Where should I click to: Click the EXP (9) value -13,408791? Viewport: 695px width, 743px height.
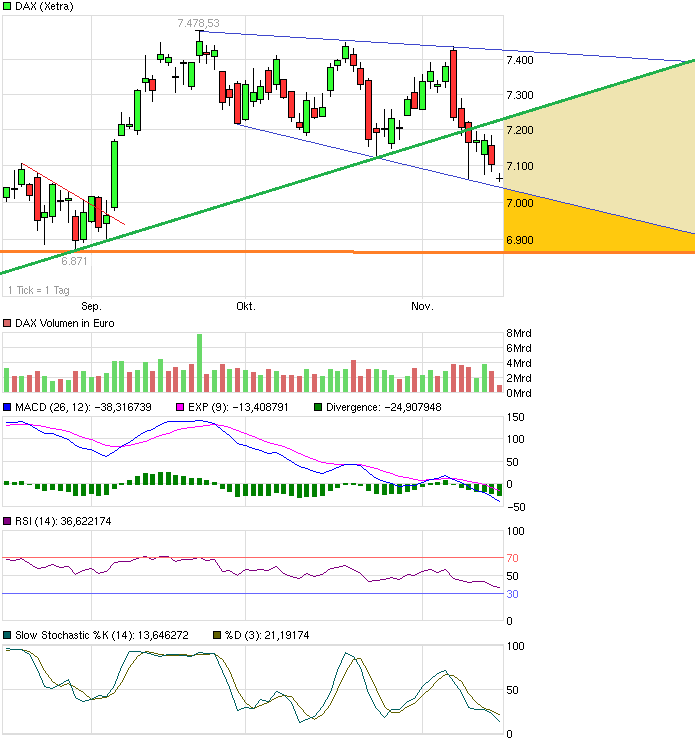[x=260, y=408]
